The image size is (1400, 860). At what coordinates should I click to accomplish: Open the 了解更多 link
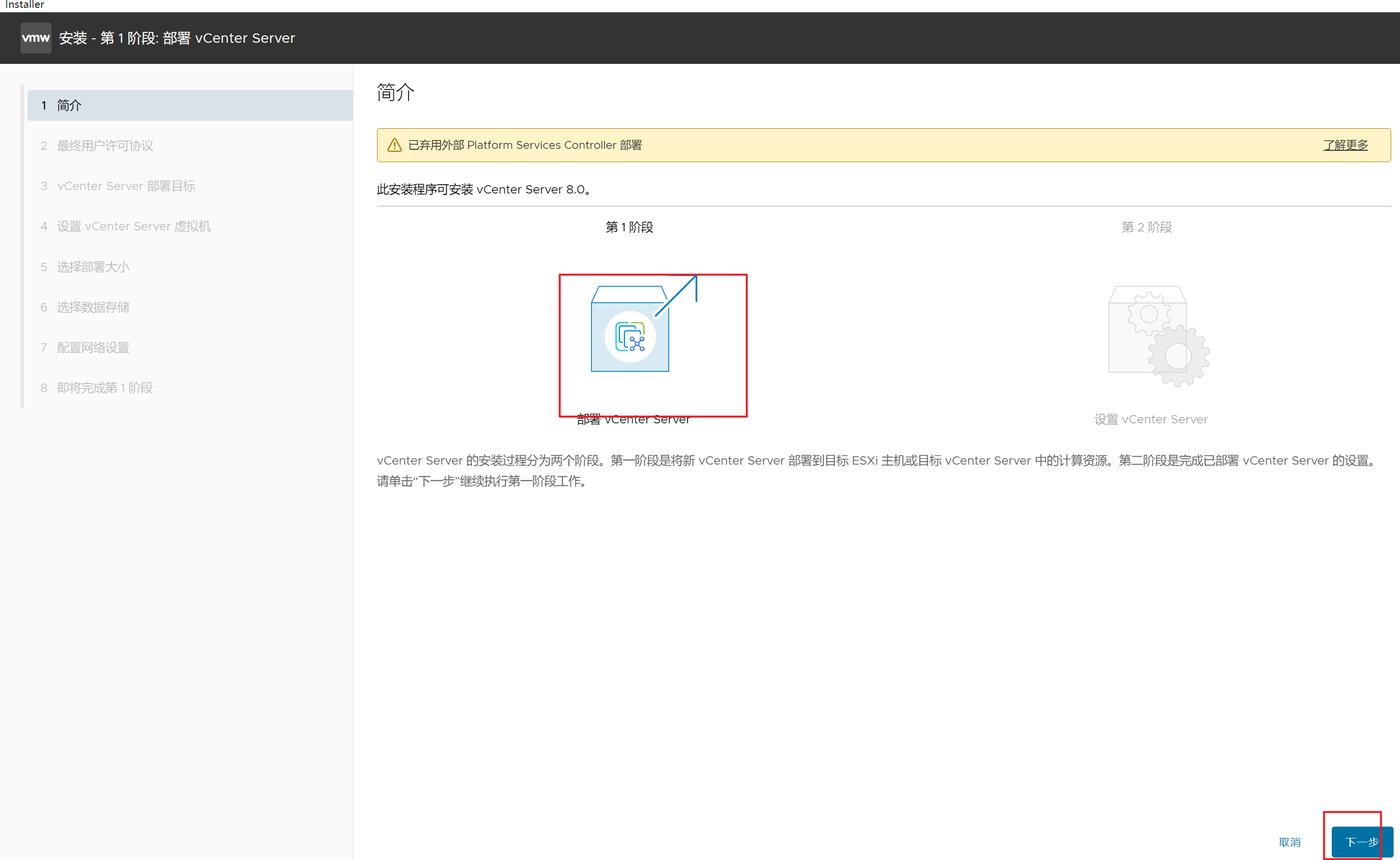(x=1345, y=145)
